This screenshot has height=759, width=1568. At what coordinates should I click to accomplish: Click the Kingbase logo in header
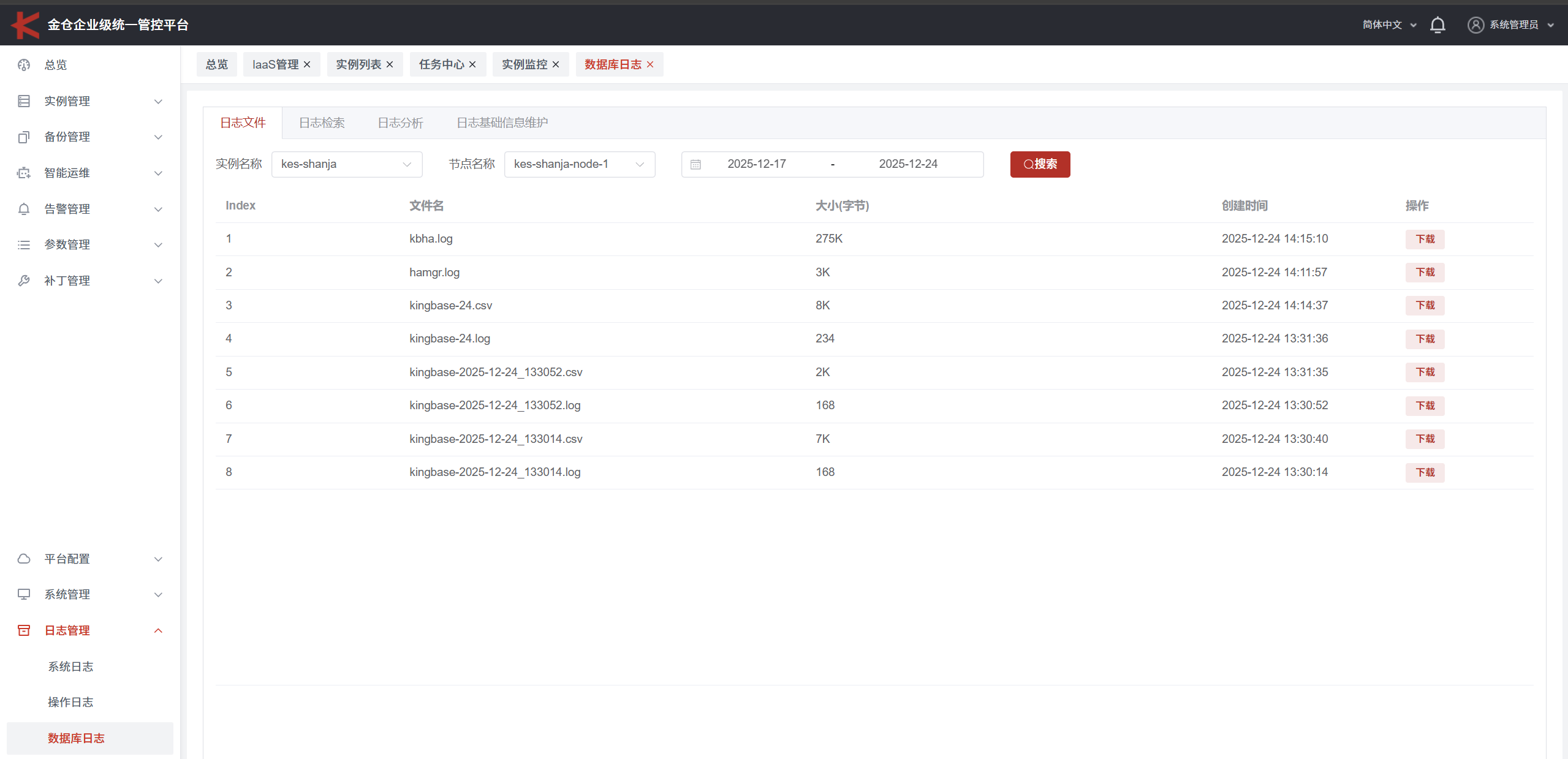pyautogui.click(x=25, y=25)
